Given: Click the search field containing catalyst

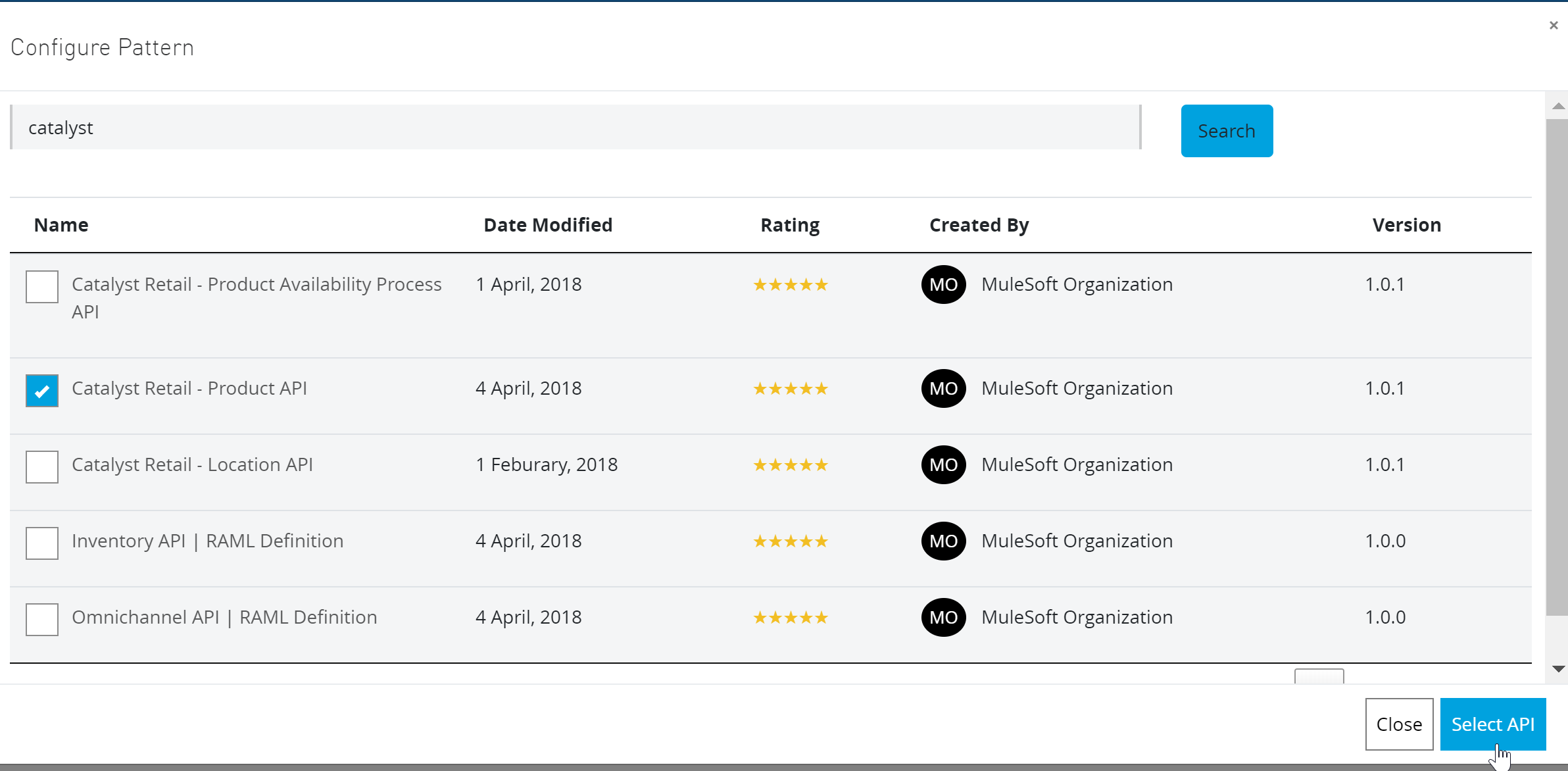Looking at the screenshot, I should (576, 127).
